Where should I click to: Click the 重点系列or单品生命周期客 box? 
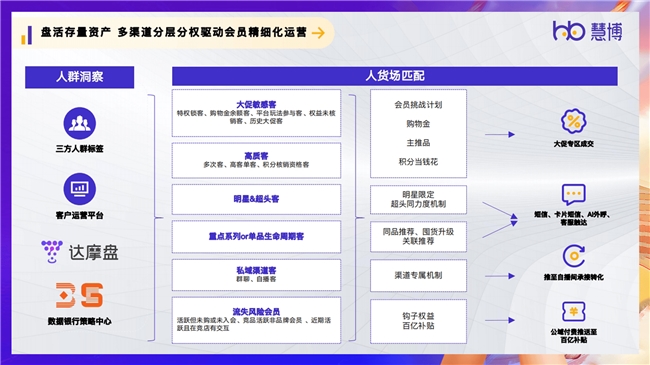(x=256, y=237)
